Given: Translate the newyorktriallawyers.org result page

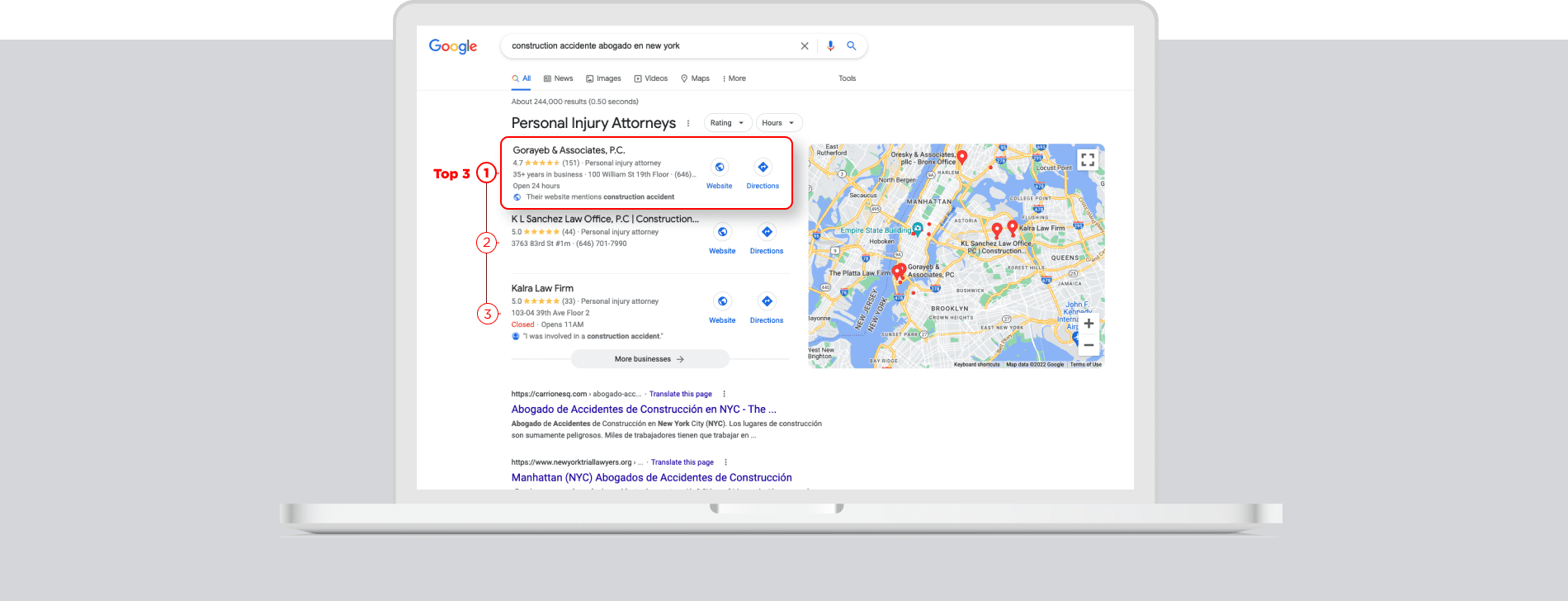Looking at the screenshot, I should [x=682, y=462].
